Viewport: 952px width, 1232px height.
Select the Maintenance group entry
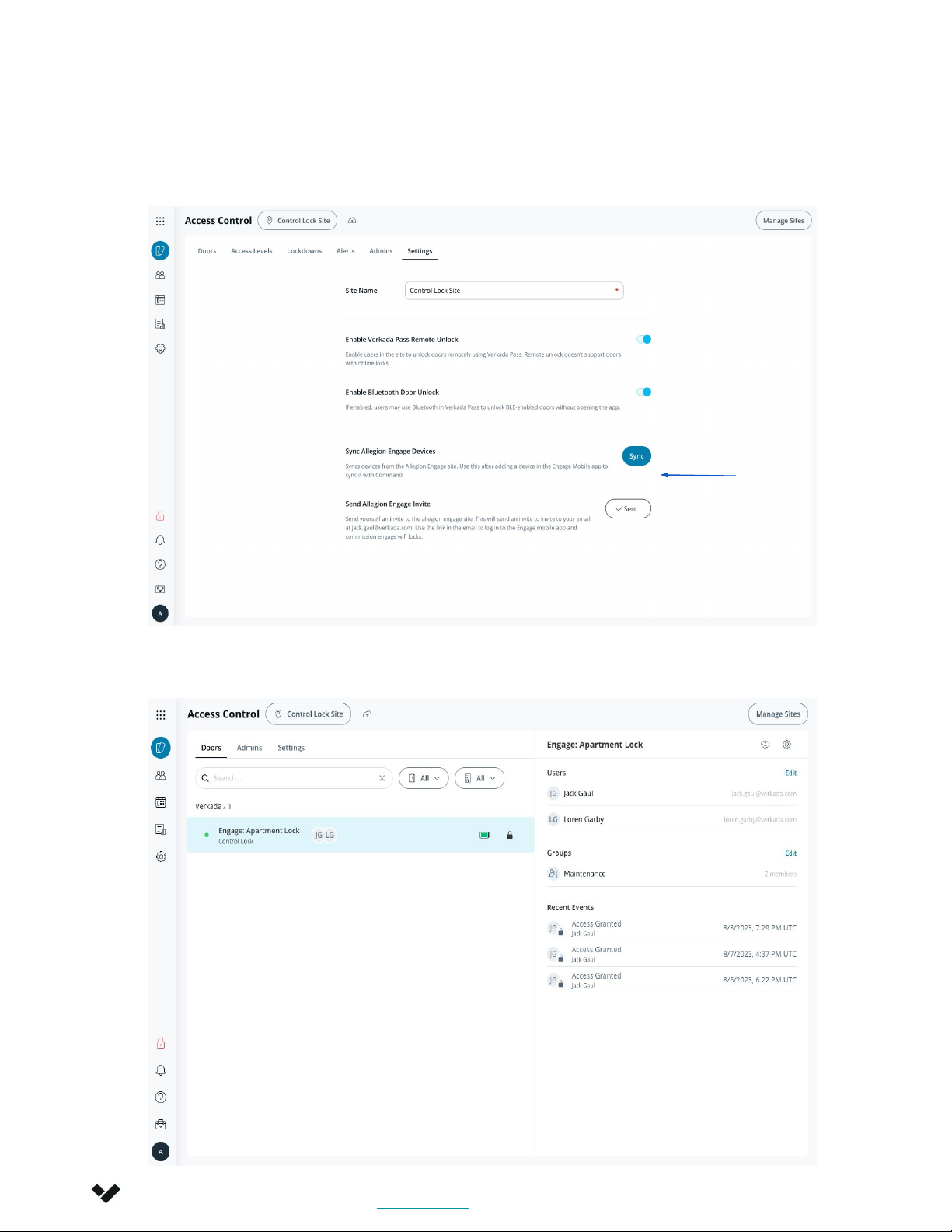click(x=584, y=874)
